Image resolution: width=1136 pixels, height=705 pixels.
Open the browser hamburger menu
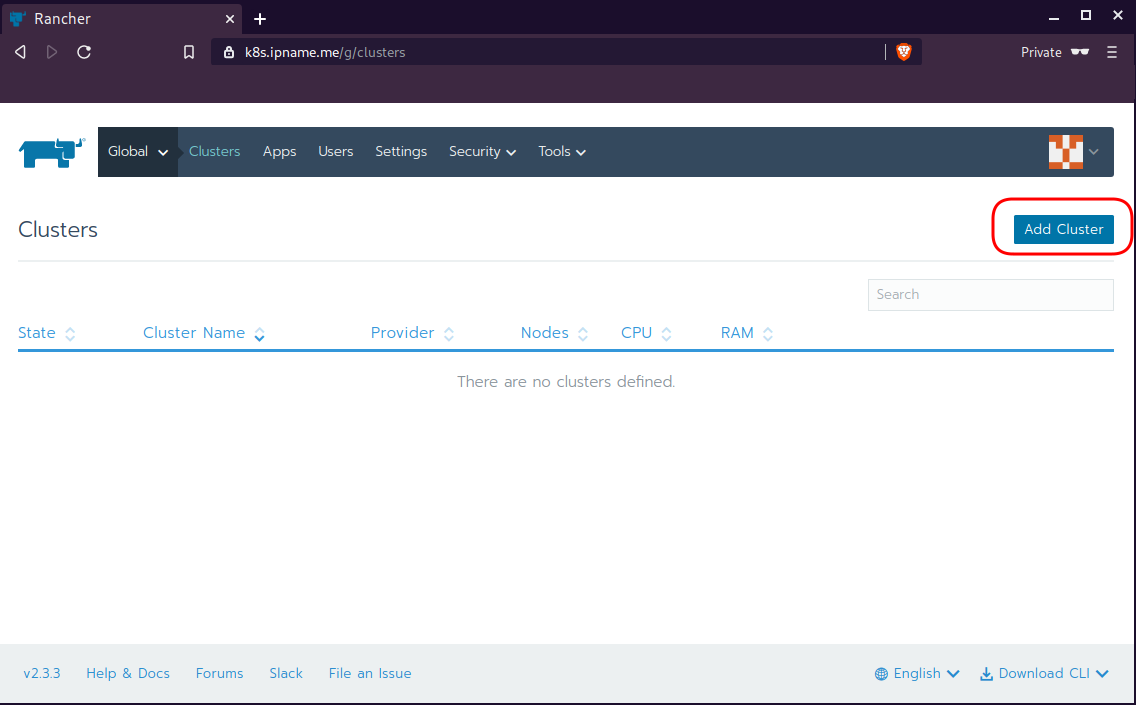[1112, 52]
